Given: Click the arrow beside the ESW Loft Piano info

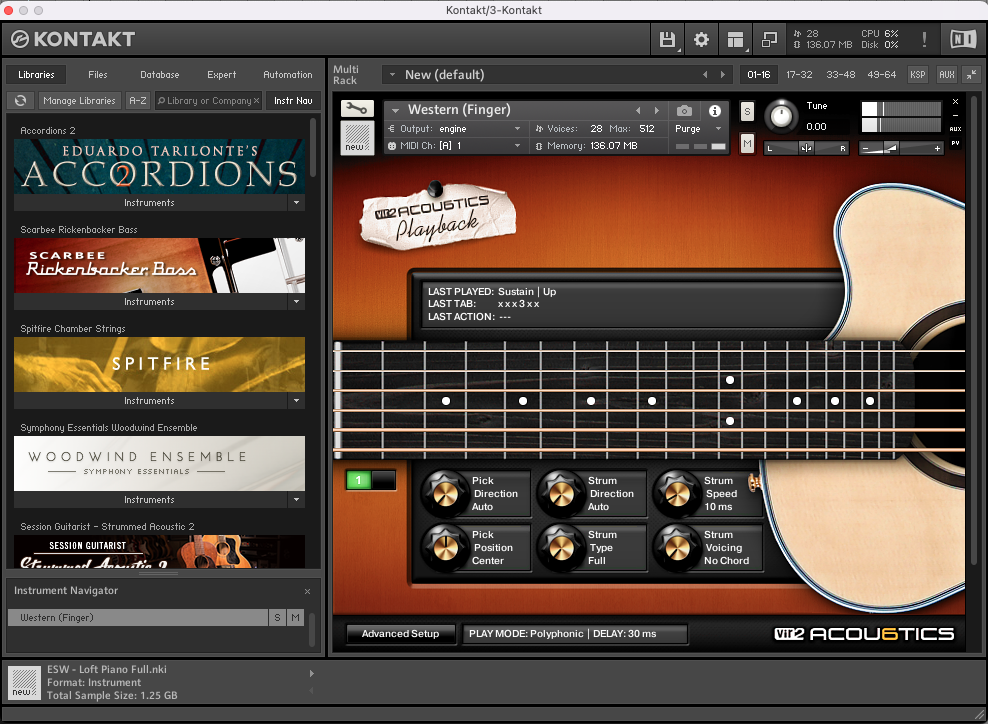Looking at the screenshot, I should [311, 674].
